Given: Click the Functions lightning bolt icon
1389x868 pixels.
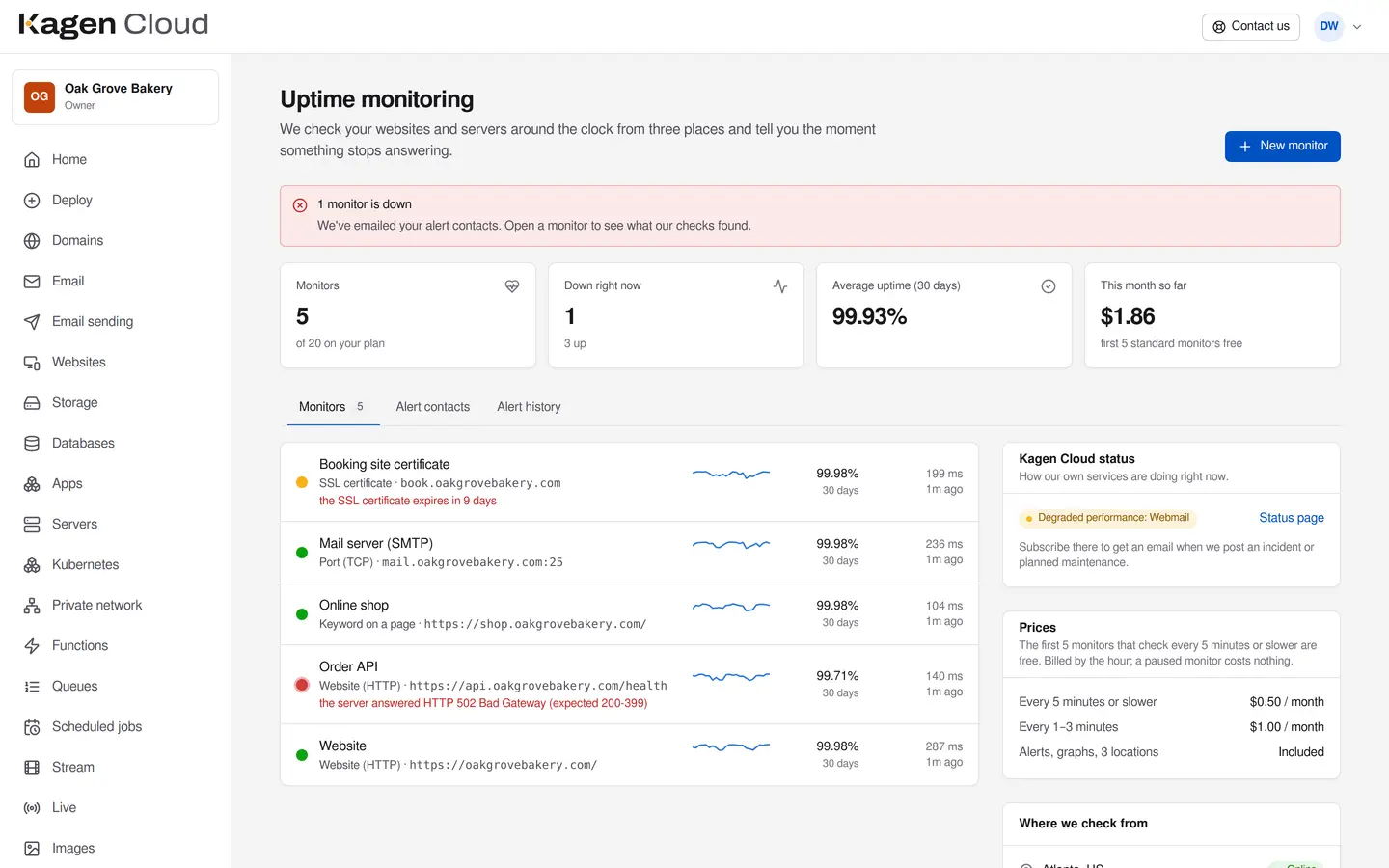Looking at the screenshot, I should [32, 646].
